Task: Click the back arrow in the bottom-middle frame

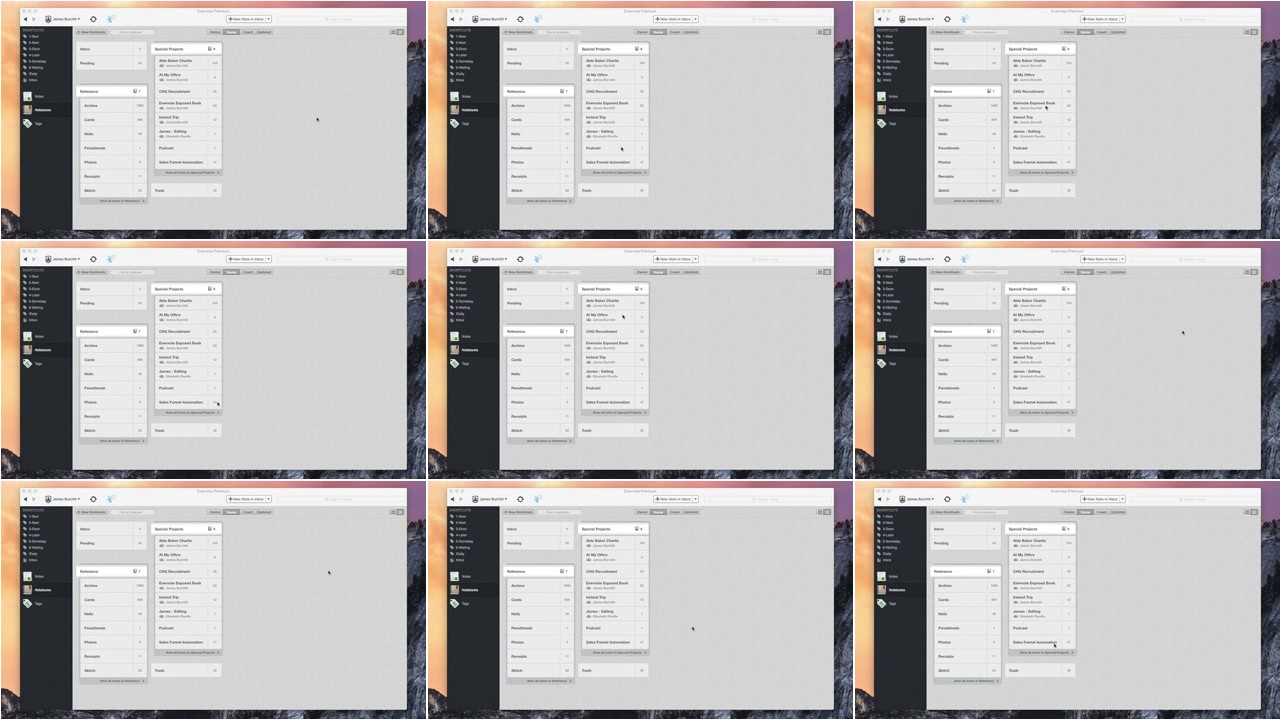Action: coord(452,499)
